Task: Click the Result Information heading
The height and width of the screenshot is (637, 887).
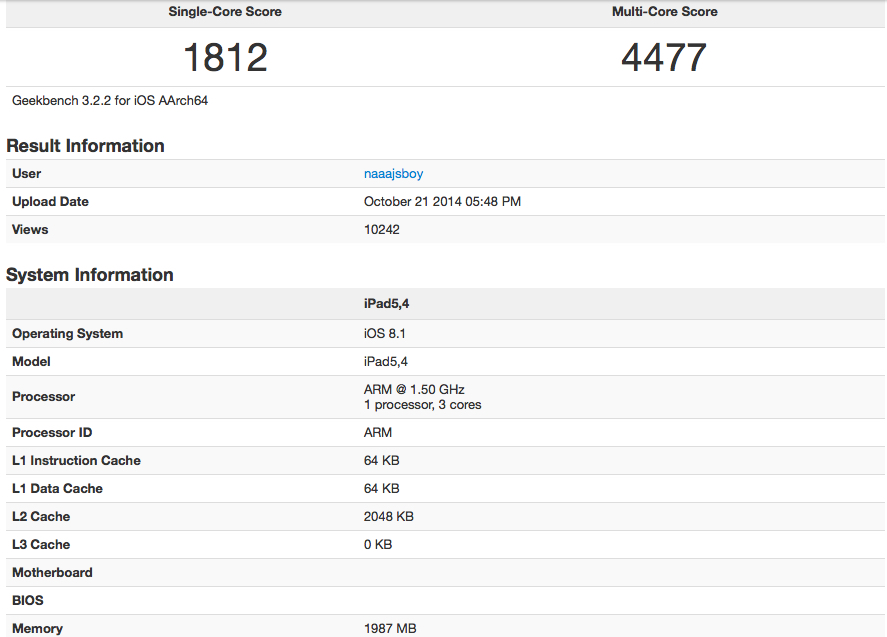Action: pos(85,146)
